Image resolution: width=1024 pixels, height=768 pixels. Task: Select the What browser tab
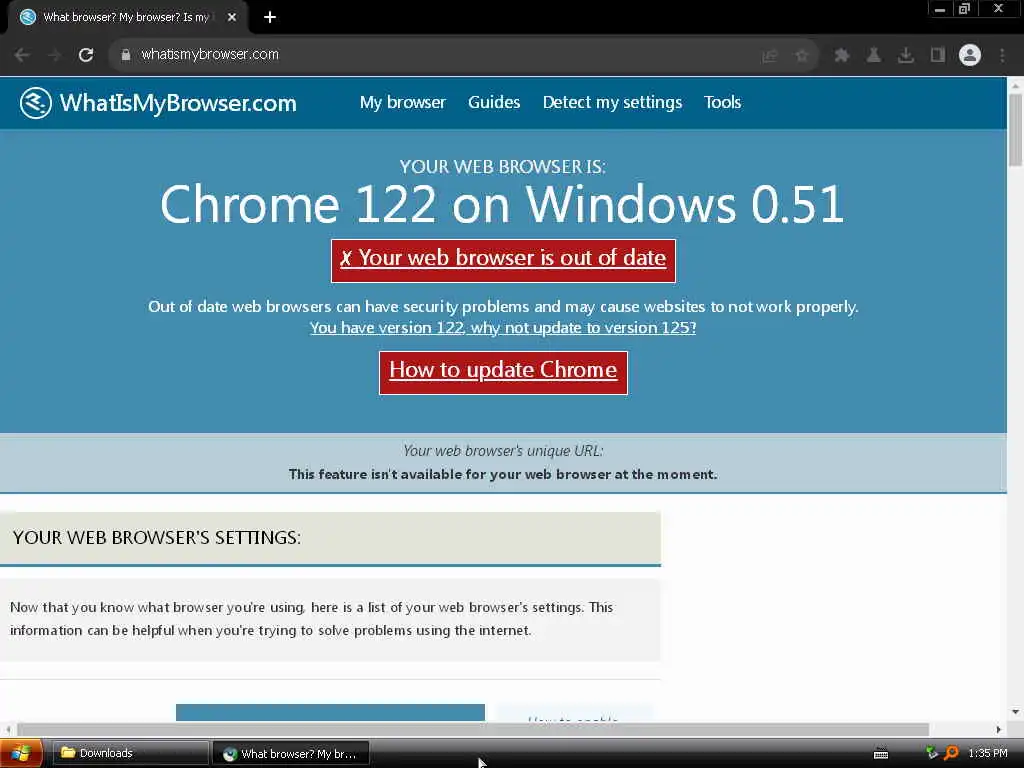[x=127, y=18]
